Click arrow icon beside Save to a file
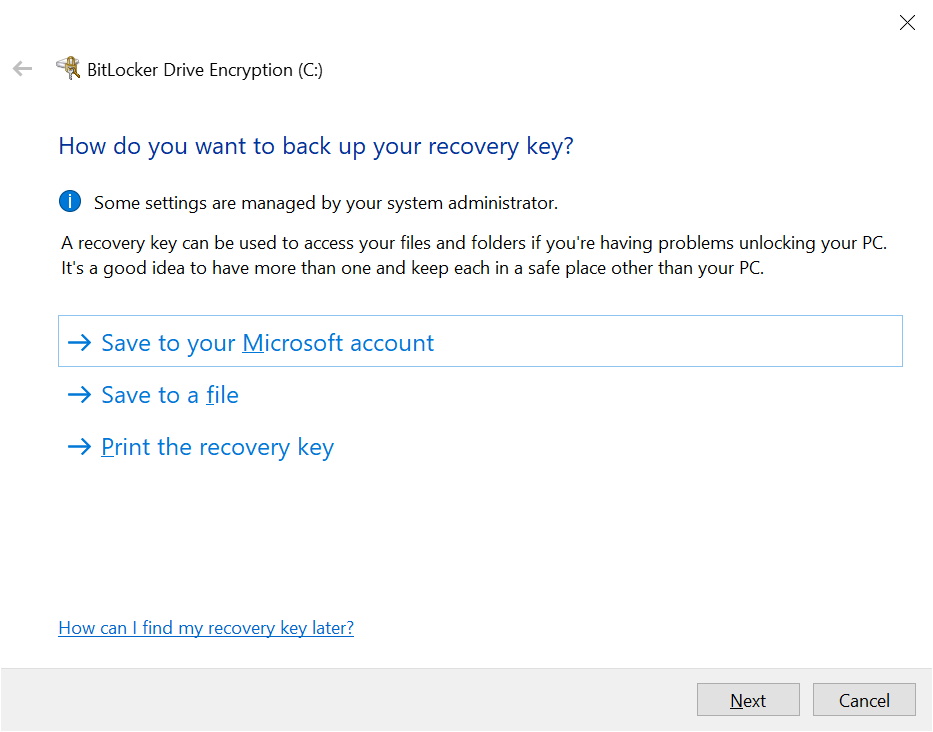 click(x=79, y=395)
